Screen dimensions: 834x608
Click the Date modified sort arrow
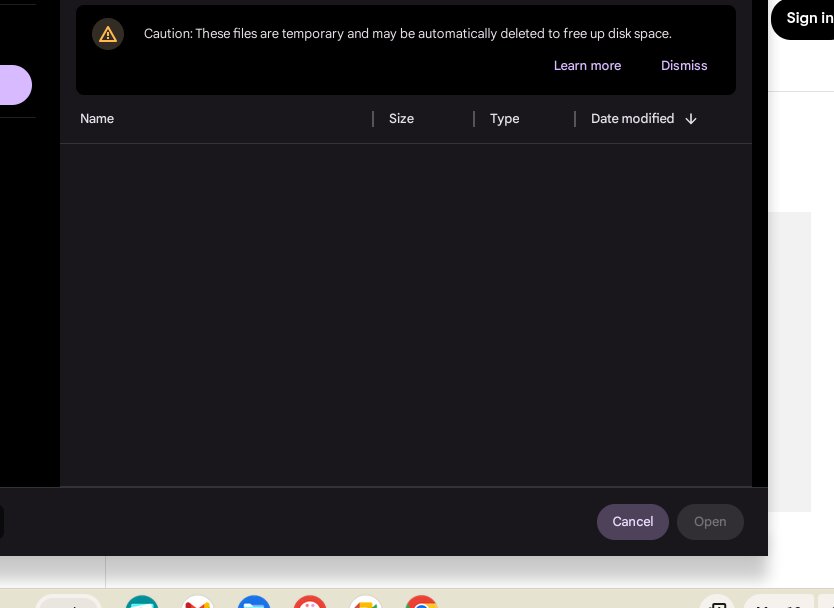pyautogui.click(x=691, y=119)
